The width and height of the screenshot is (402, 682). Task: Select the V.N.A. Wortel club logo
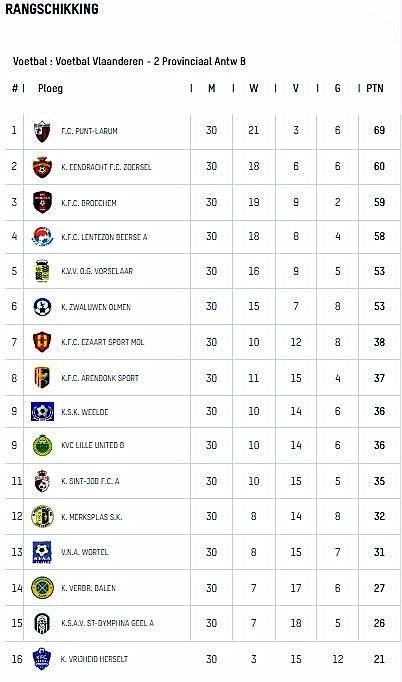point(42,552)
